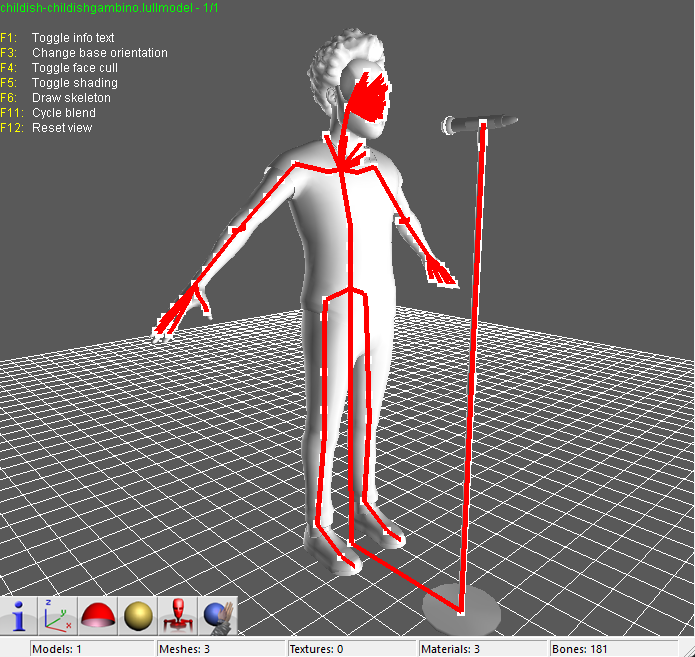The width and height of the screenshot is (695, 657).
Task: Click the 'Bones: 181' status bar entry
Action: coord(614,649)
